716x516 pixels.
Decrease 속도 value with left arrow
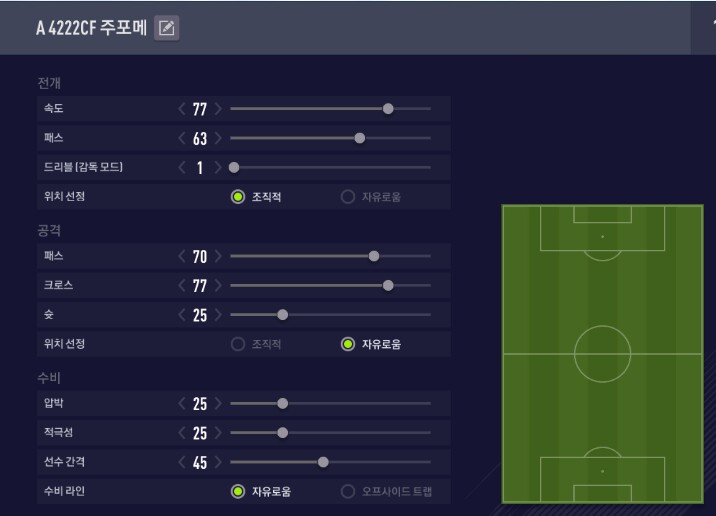(x=182, y=109)
